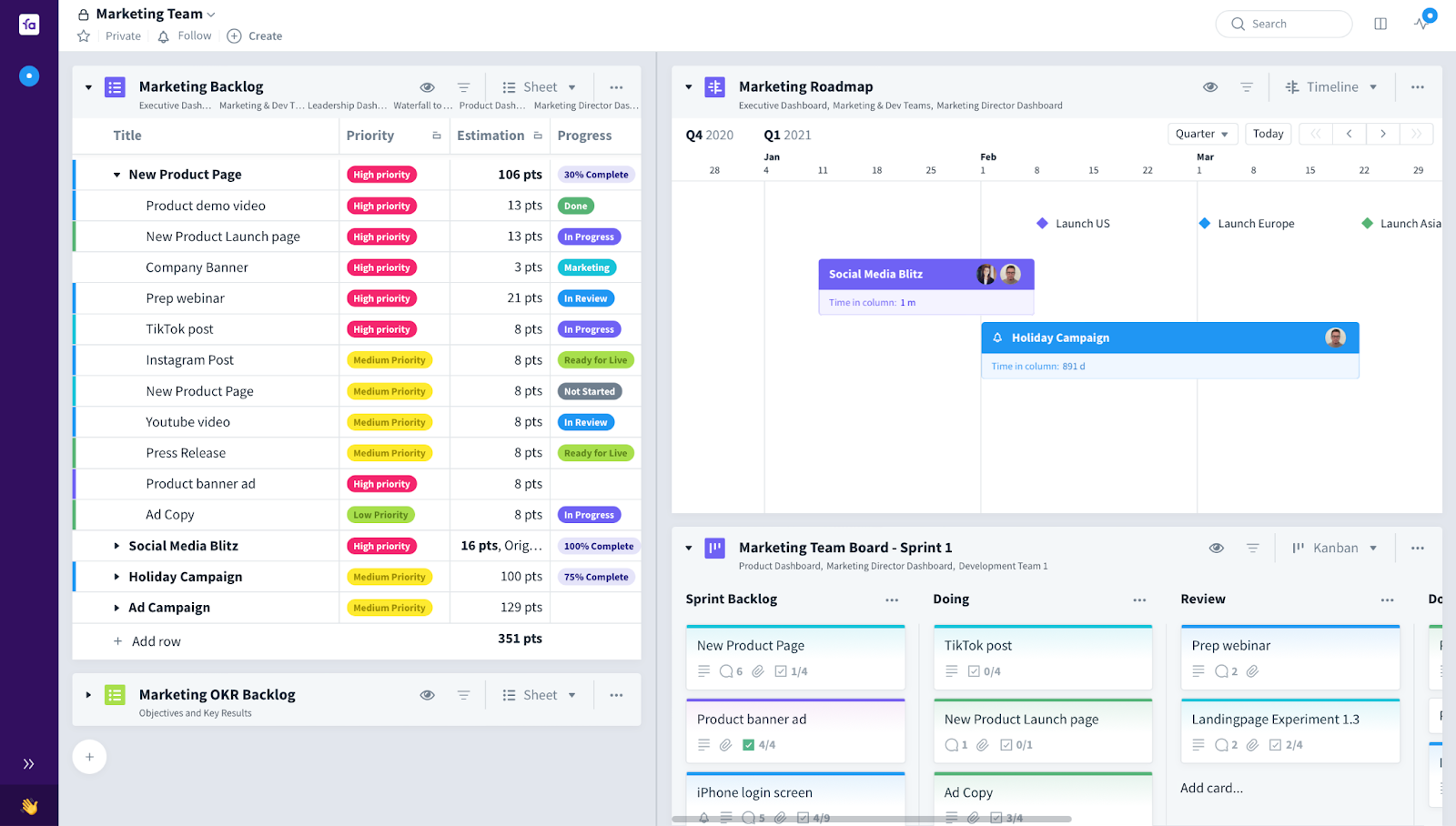This screenshot has height=826, width=1456.
Task: Click the star icon to favorite Marketing Team
Action: [83, 35]
